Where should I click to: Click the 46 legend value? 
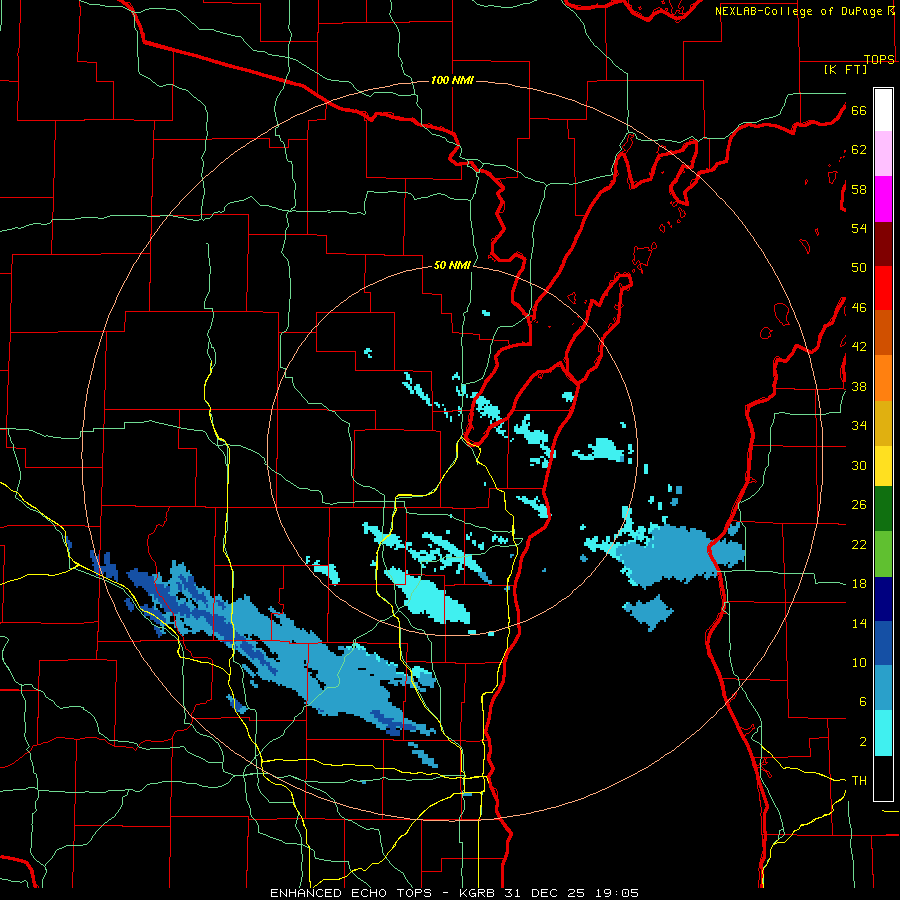point(859,308)
